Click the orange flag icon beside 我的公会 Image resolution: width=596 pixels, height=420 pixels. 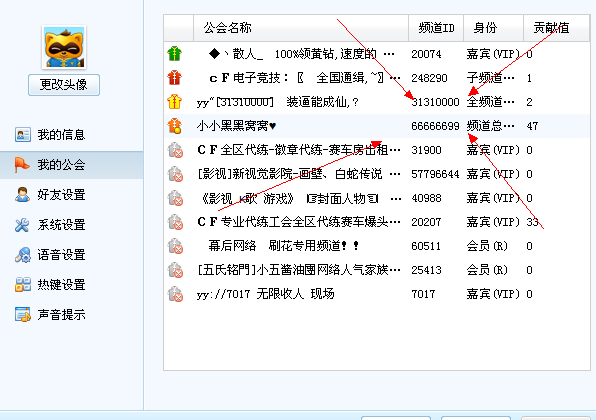(x=22, y=165)
